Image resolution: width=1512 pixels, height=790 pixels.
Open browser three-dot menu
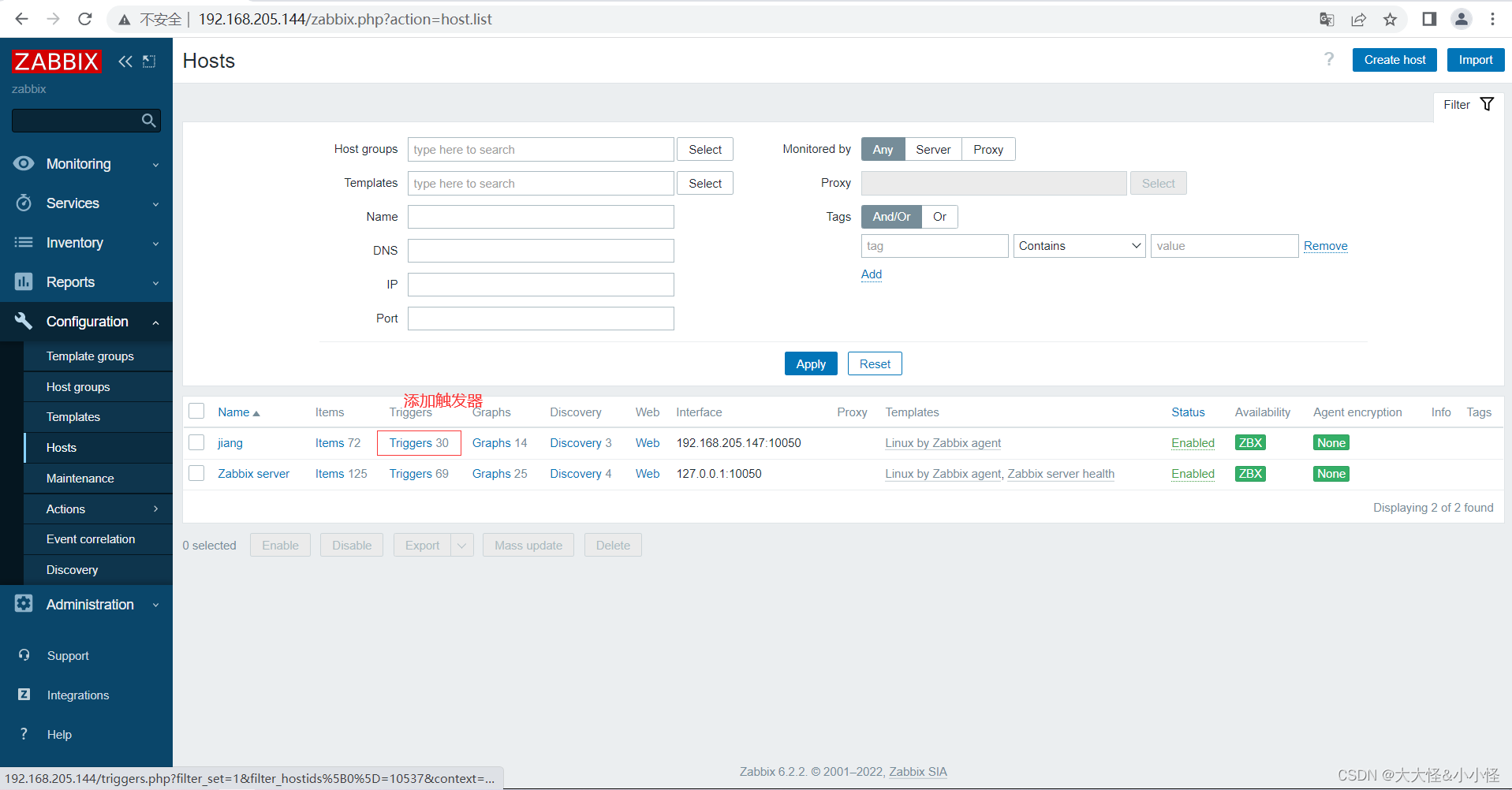click(1492, 19)
